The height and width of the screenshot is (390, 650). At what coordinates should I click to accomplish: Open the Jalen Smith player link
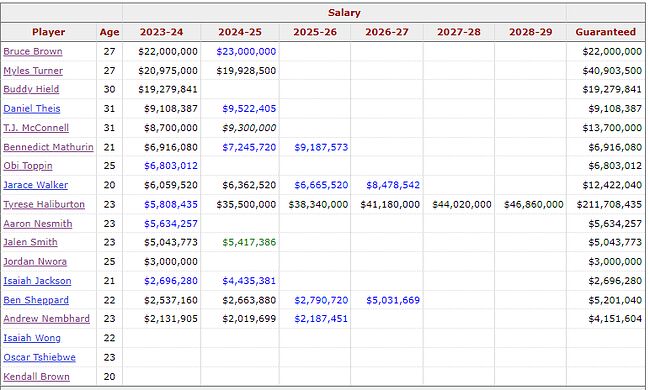[30, 242]
